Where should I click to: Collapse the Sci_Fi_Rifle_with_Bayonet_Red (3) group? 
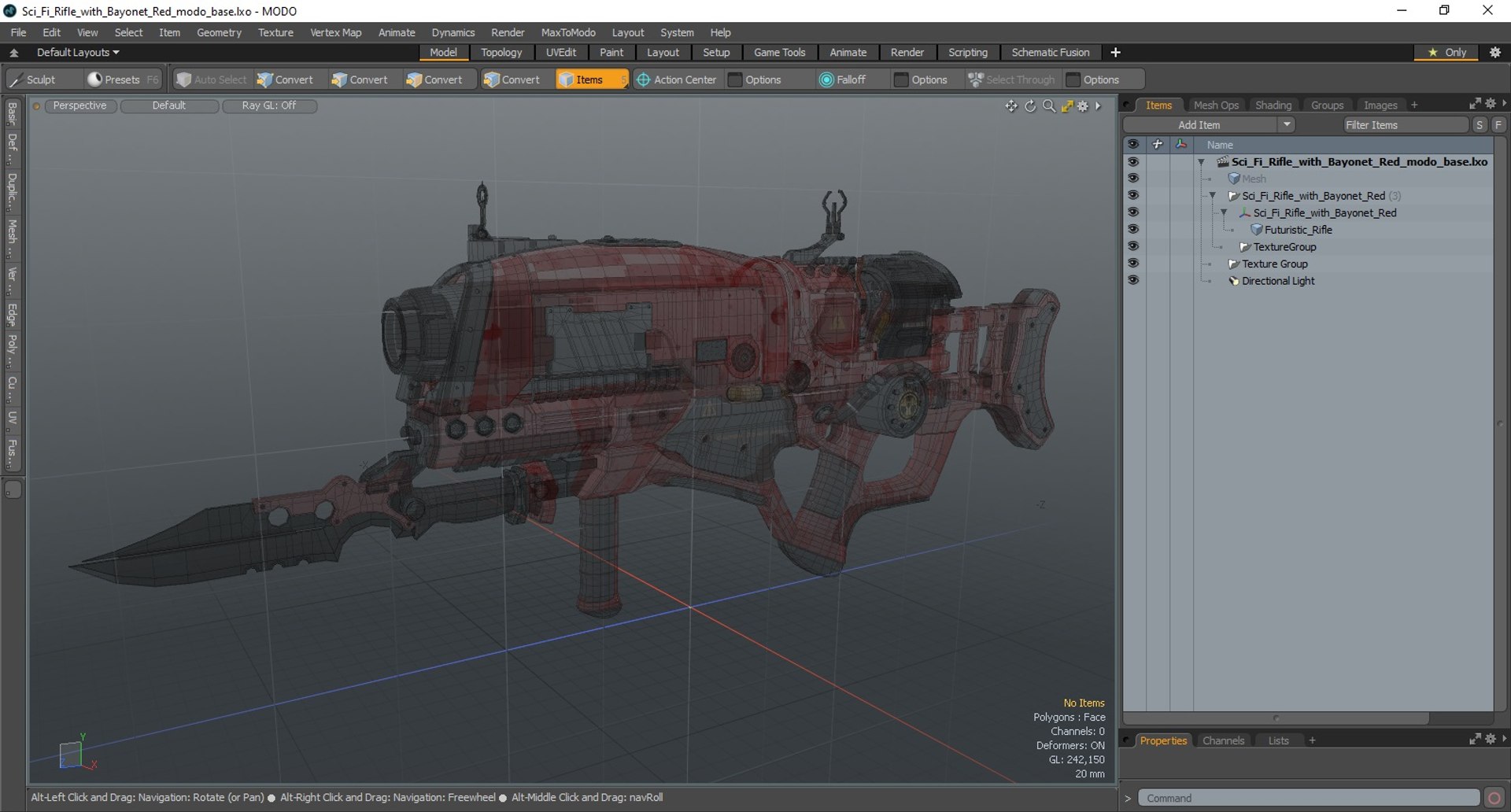click(x=1213, y=196)
